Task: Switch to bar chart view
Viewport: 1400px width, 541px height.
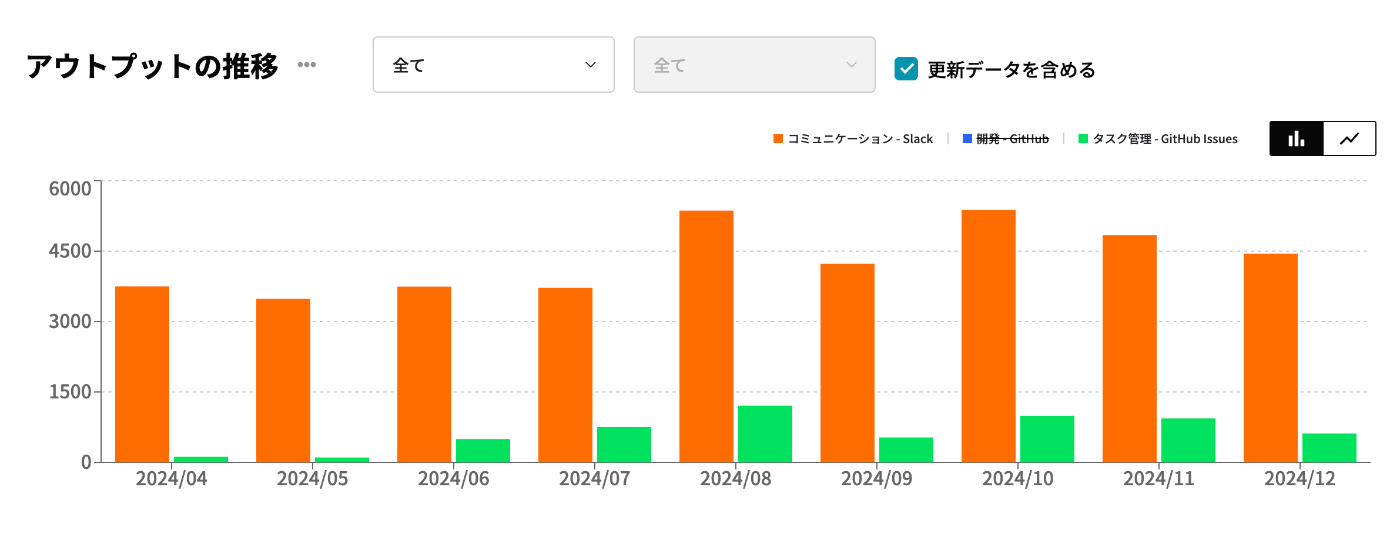Action: [1297, 139]
